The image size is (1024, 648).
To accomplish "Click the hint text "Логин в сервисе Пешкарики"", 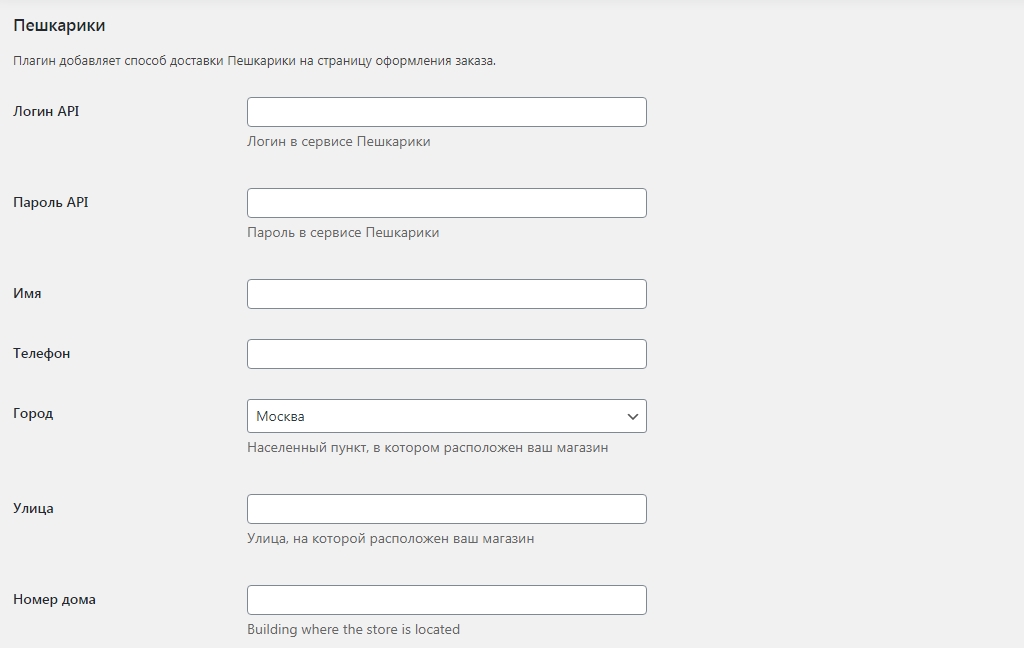I will pyautogui.click(x=338, y=142).
